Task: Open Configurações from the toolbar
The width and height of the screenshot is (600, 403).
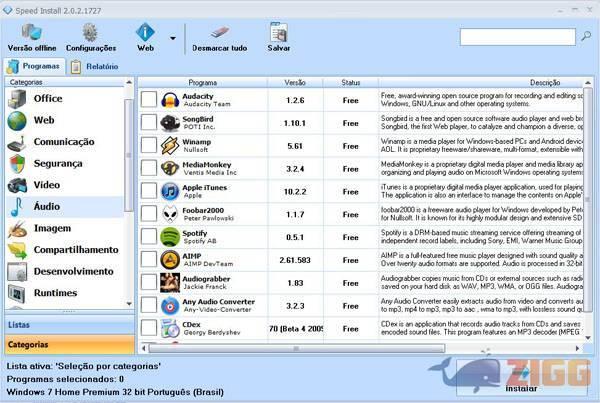Action: click(x=91, y=30)
